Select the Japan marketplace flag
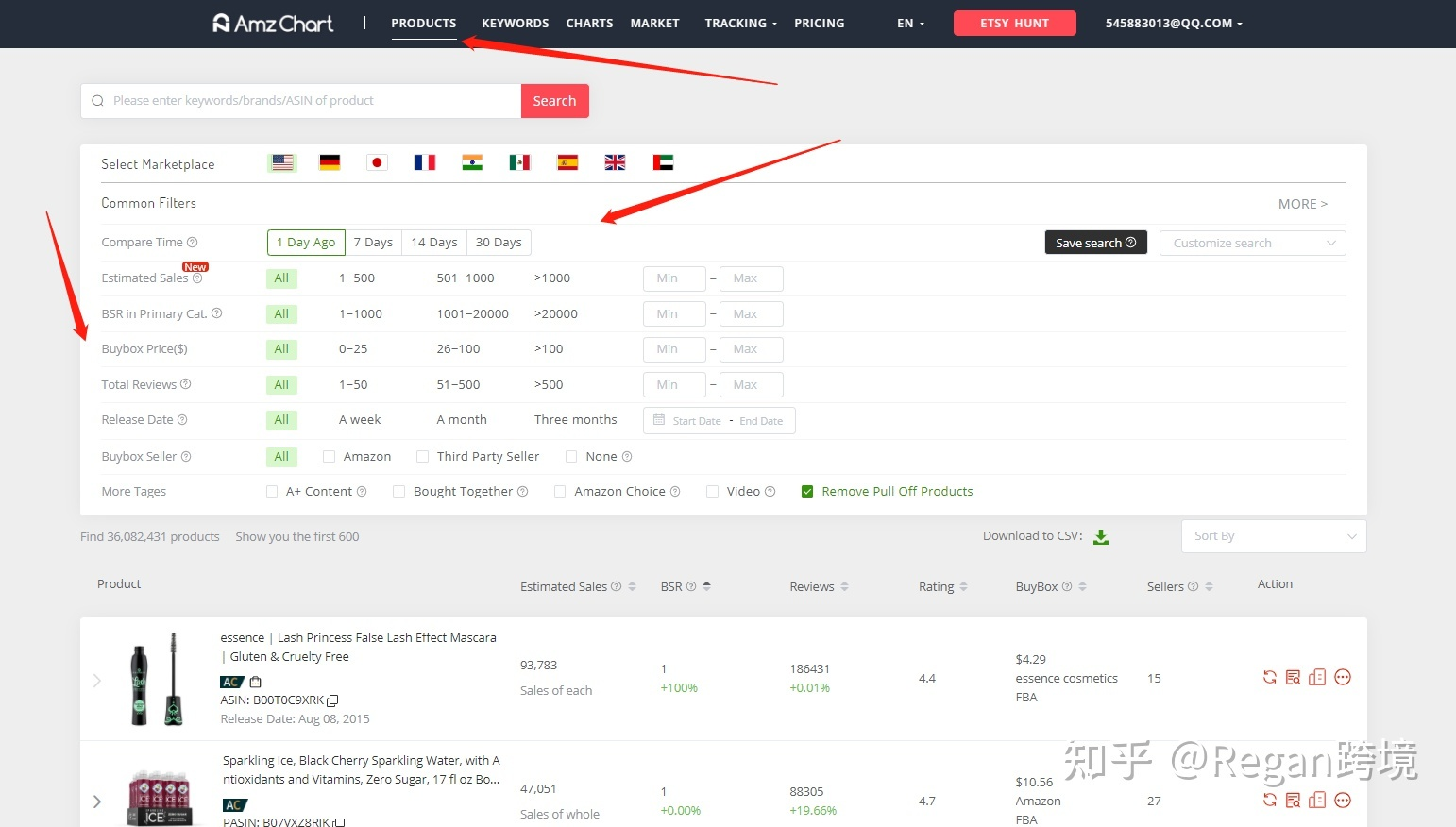The image size is (1456, 827). [x=377, y=162]
